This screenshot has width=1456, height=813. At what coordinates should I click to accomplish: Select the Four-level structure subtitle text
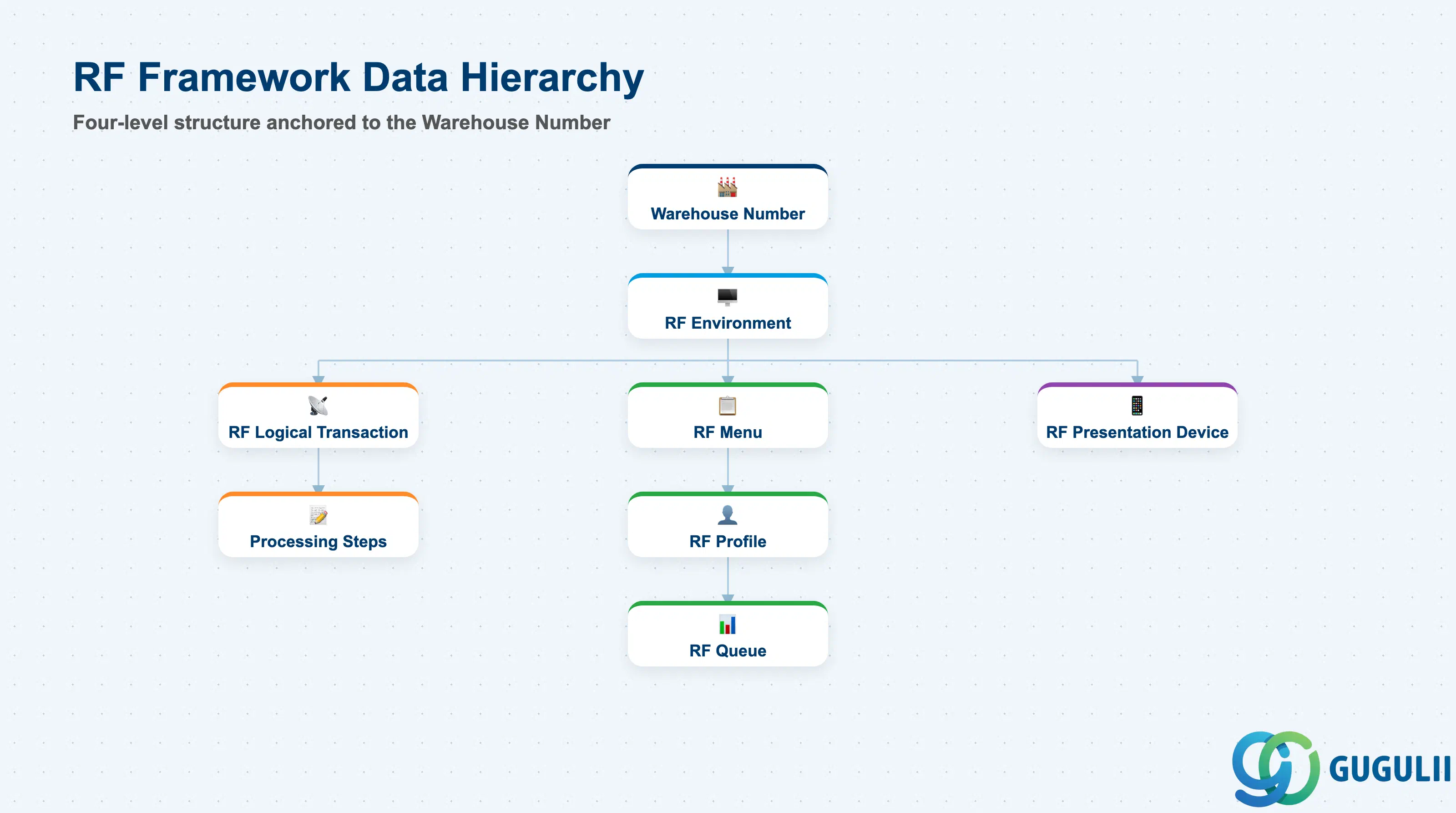point(341,123)
